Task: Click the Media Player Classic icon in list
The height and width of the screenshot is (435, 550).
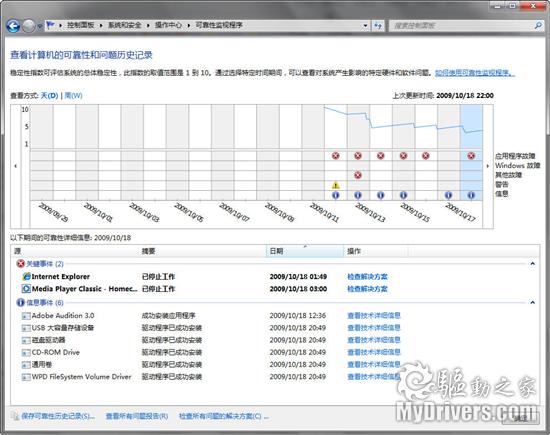Action: point(26,289)
